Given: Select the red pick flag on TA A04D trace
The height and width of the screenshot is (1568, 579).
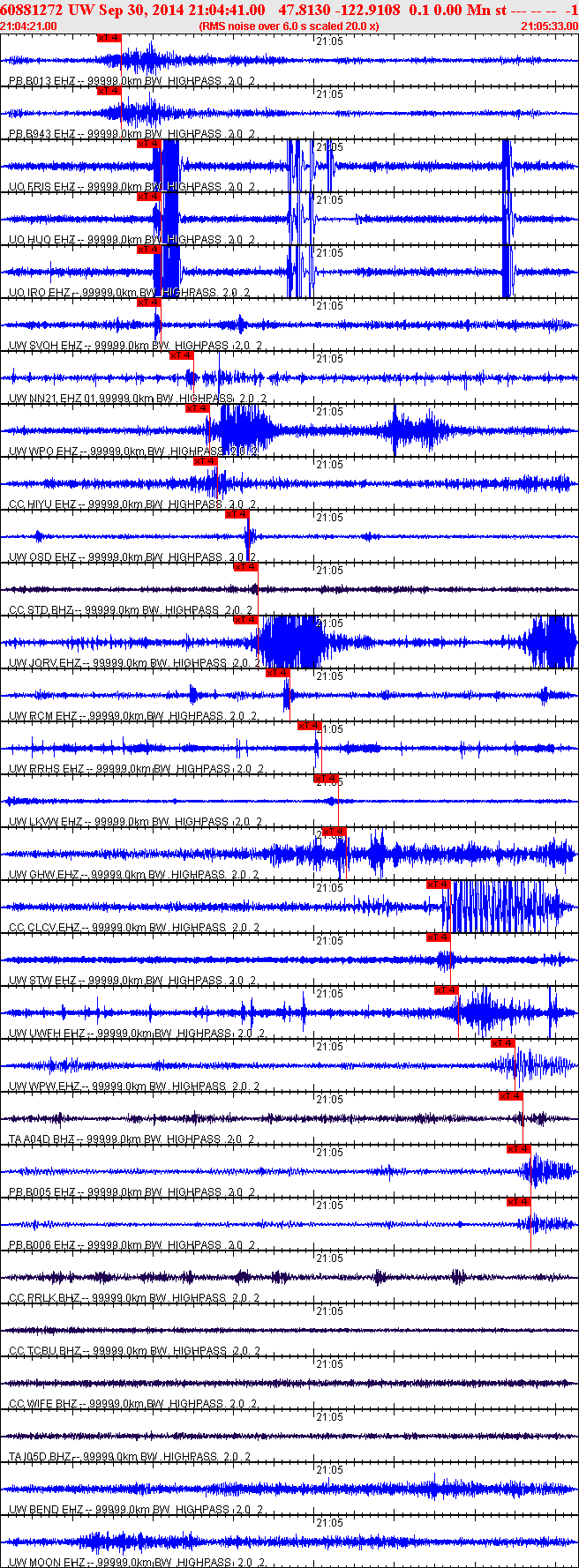Looking at the screenshot, I should click(x=511, y=1096).
